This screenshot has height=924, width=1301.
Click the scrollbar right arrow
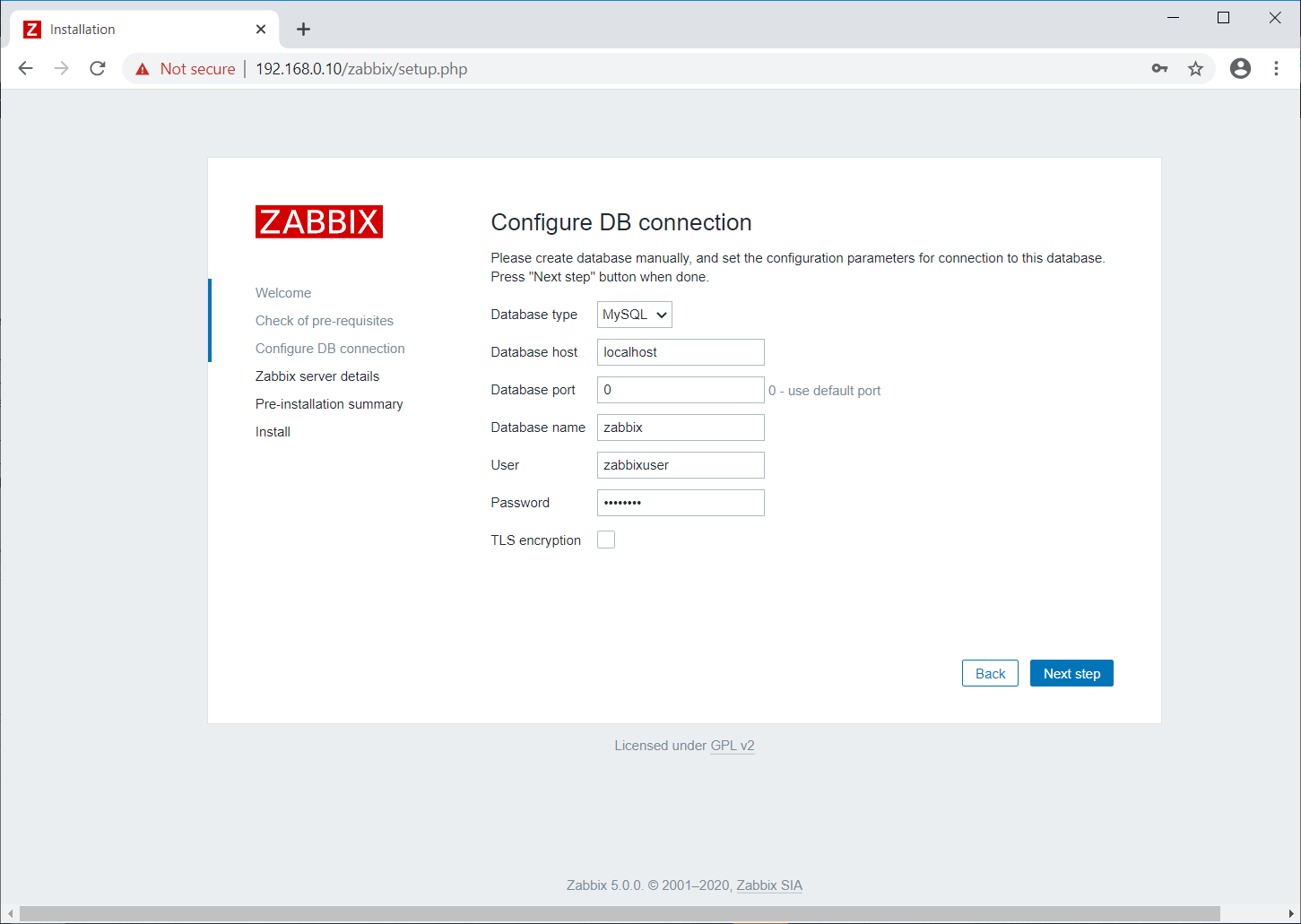click(x=1291, y=913)
